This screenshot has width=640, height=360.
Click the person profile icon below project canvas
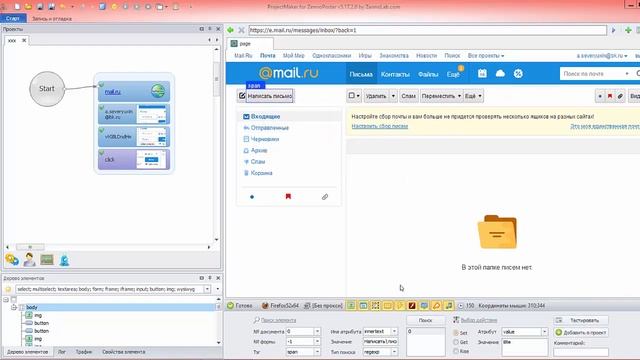point(29,260)
